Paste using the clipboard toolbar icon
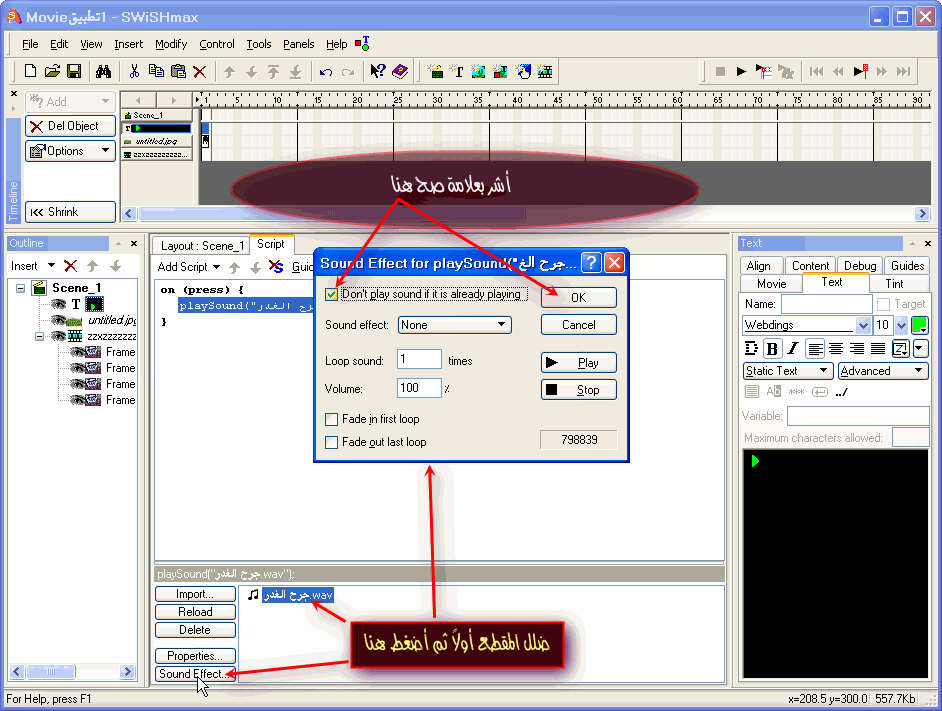The image size is (942, 711). (x=178, y=72)
